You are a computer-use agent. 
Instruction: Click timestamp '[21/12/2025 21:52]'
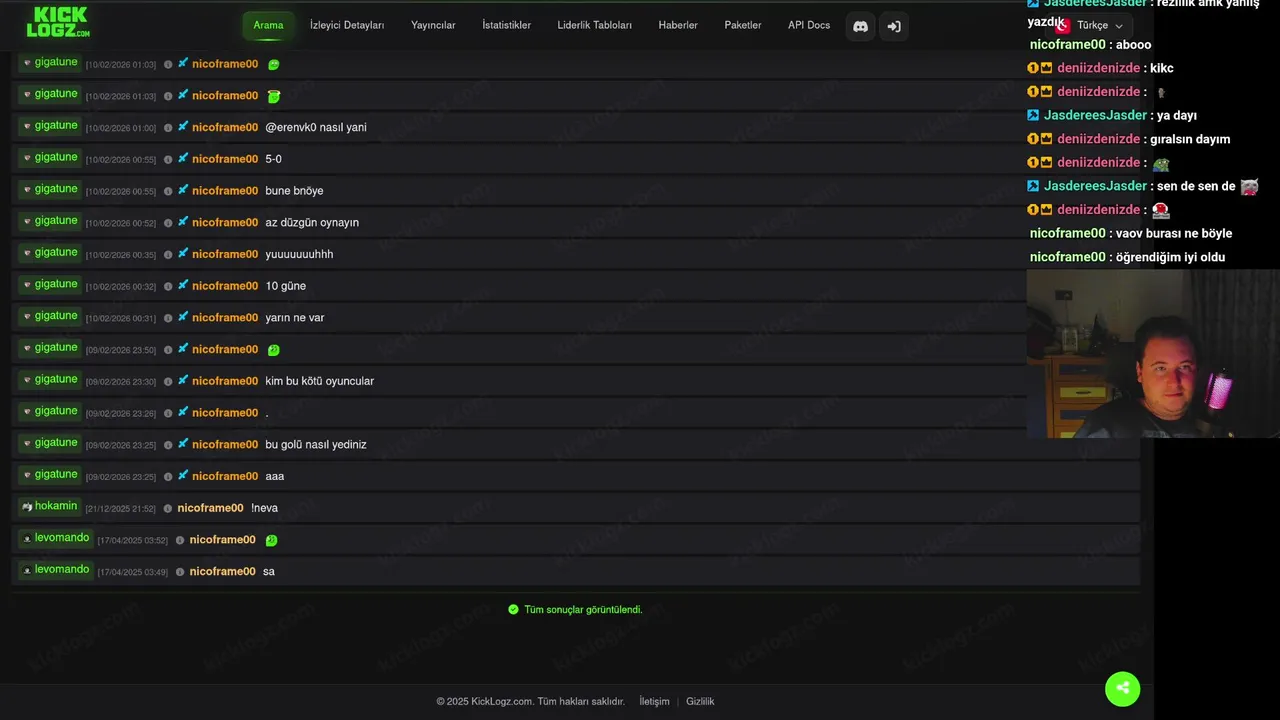[x=121, y=509]
